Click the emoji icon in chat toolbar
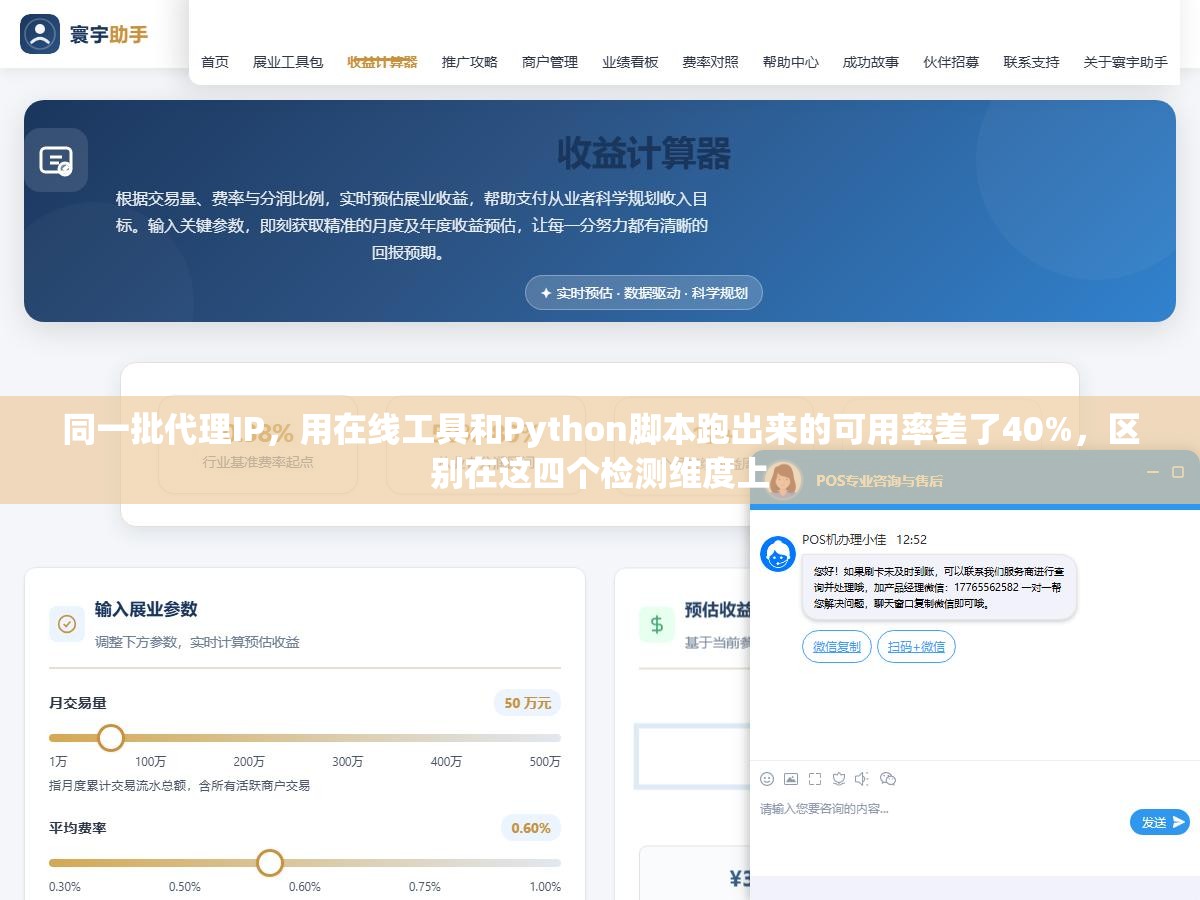 [x=767, y=779]
